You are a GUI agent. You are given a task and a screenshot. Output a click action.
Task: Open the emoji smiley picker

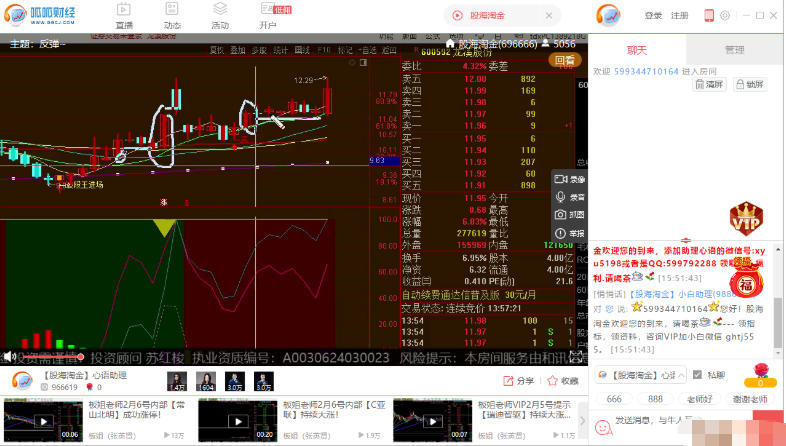(603, 427)
